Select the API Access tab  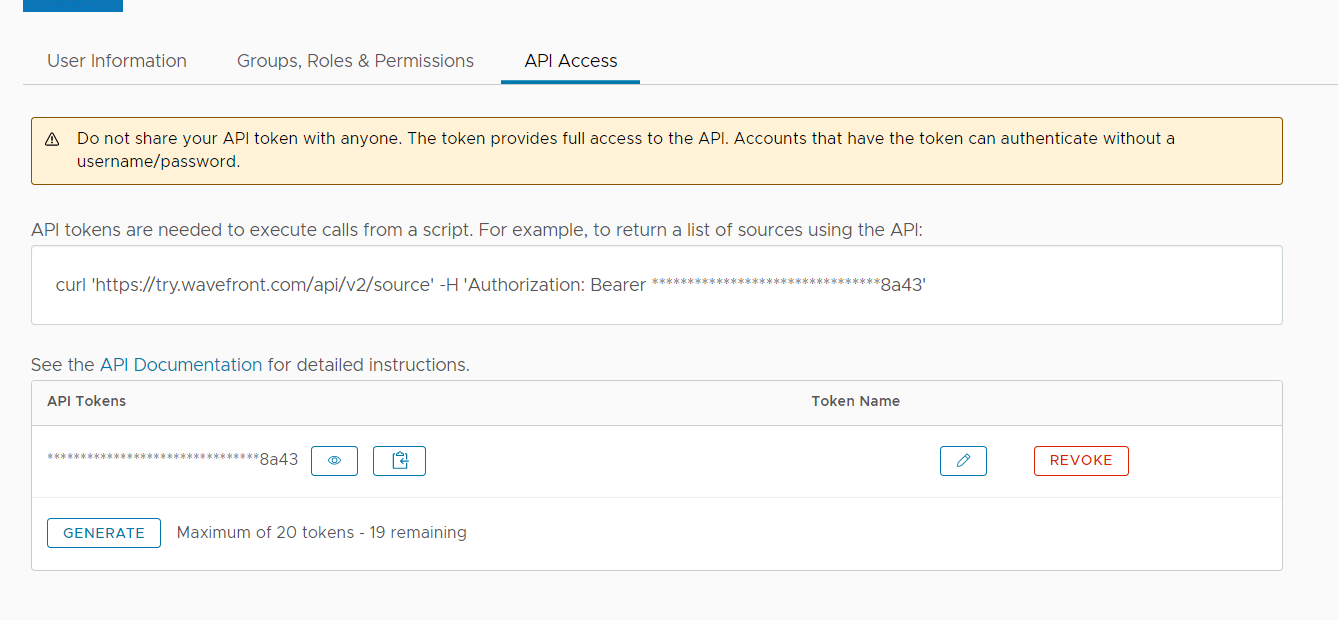coord(571,61)
